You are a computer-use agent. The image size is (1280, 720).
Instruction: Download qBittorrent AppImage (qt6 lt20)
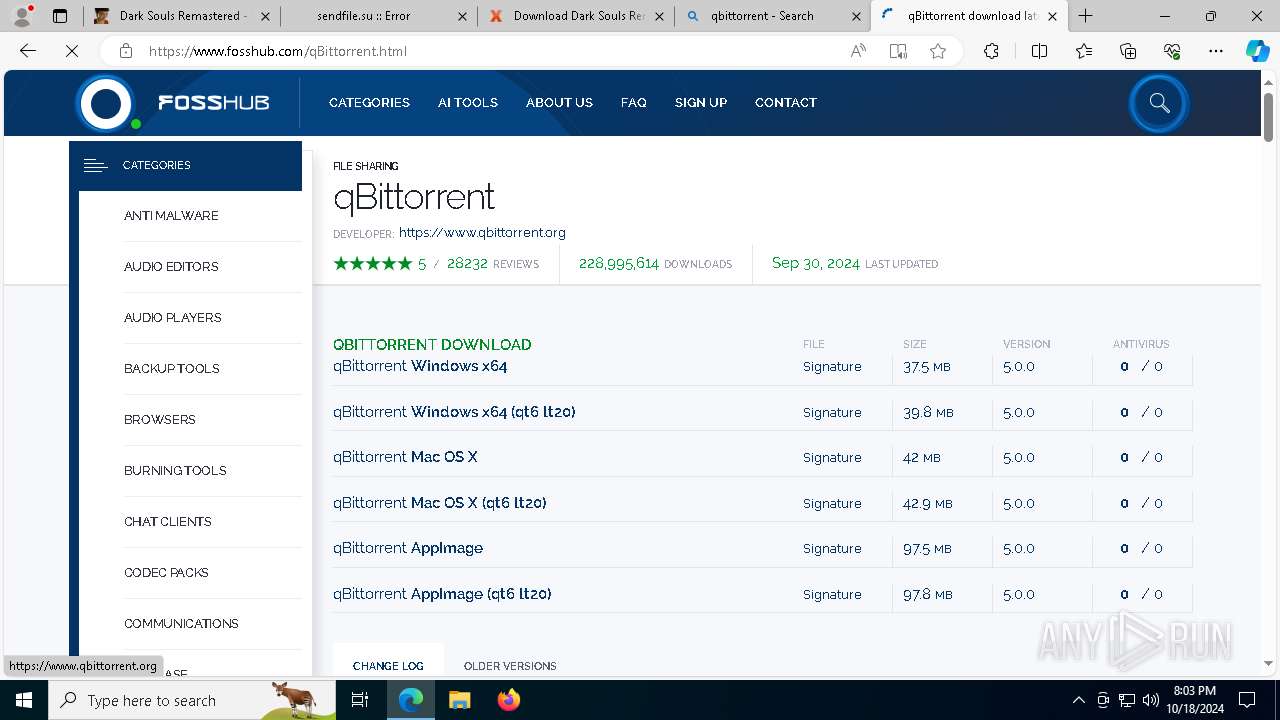(x=442, y=594)
